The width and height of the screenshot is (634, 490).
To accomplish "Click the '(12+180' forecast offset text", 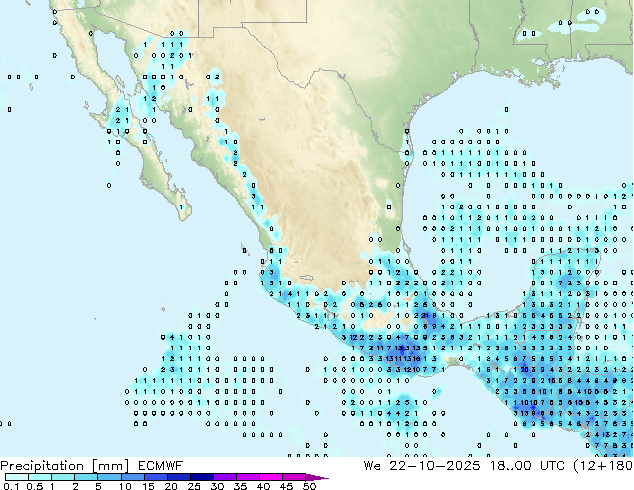I will 603,466.
